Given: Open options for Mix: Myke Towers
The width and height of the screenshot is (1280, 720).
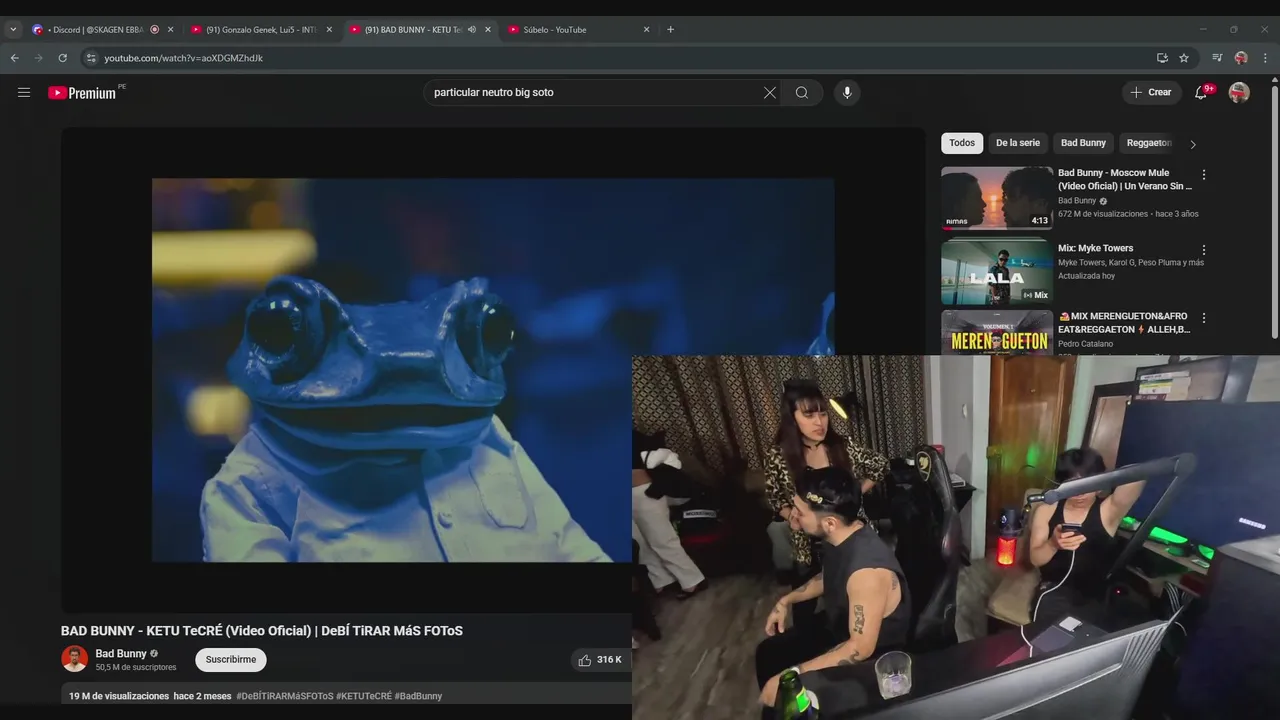Looking at the screenshot, I should pyautogui.click(x=1204, y=250).
